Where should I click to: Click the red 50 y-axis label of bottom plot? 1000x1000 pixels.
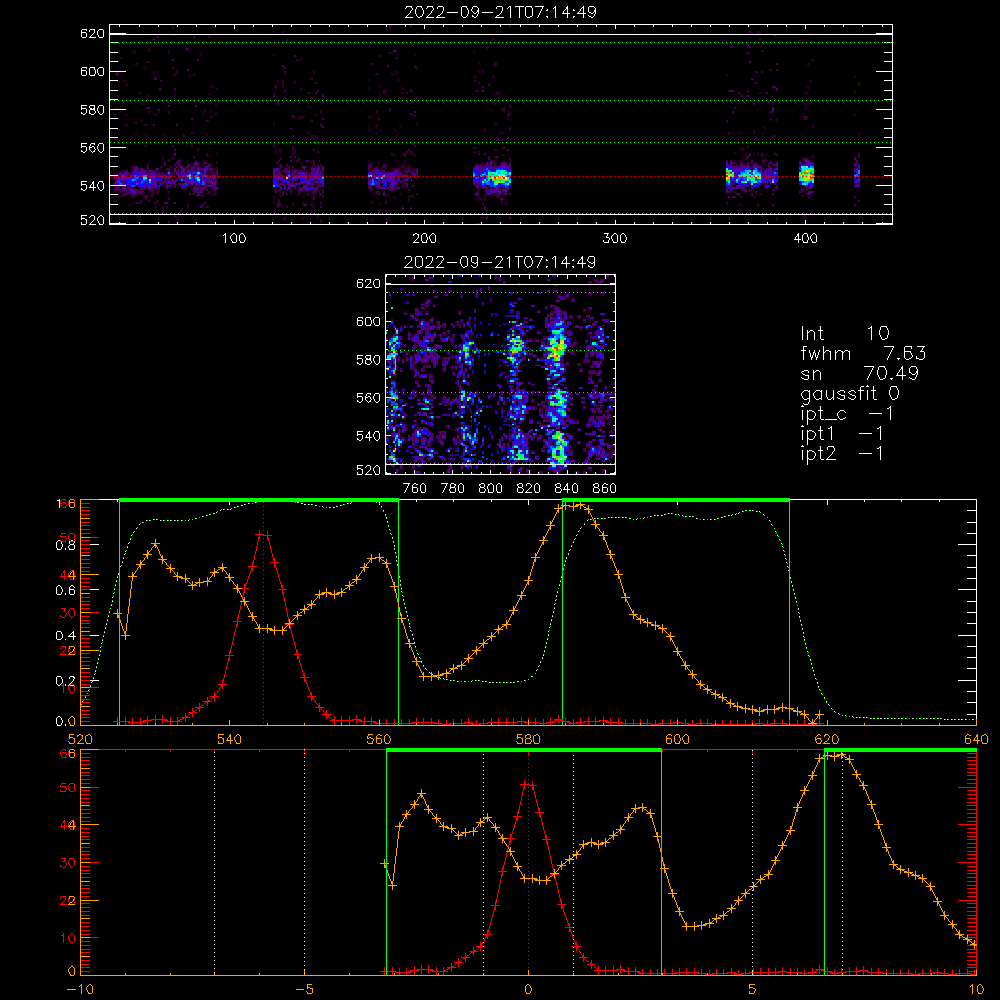coord(68,788)
